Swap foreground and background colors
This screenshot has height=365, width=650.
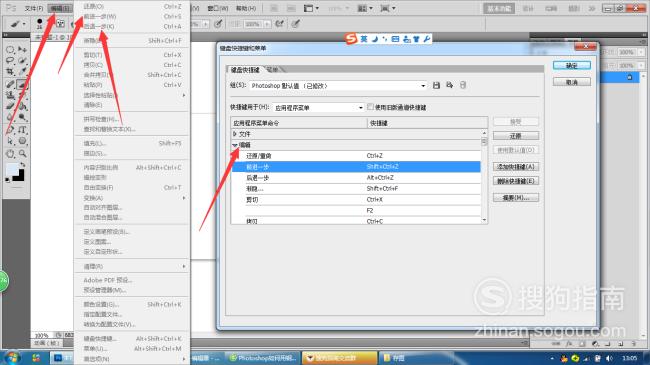(x=23, y=165)
